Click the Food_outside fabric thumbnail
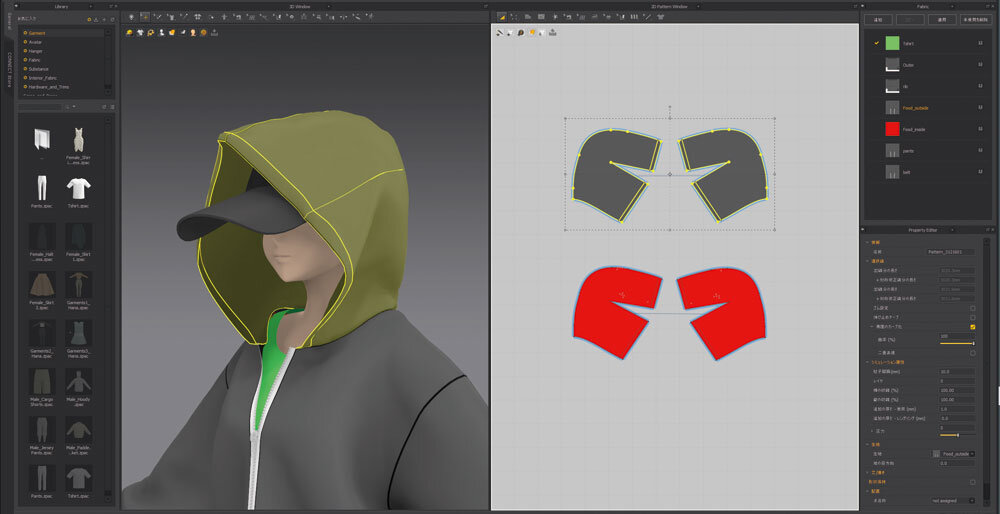The width and height of the screenshot is (1000, 514). coord(894,107)
